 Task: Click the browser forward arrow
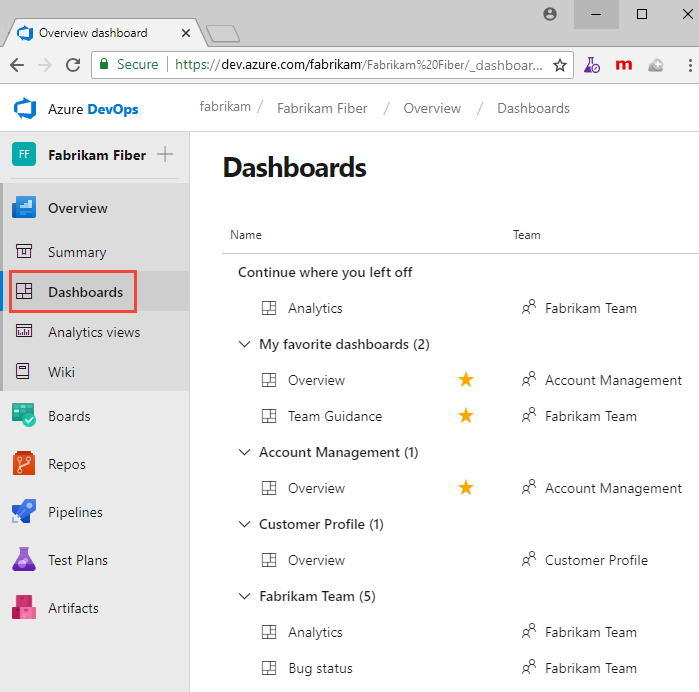(45, 65)
